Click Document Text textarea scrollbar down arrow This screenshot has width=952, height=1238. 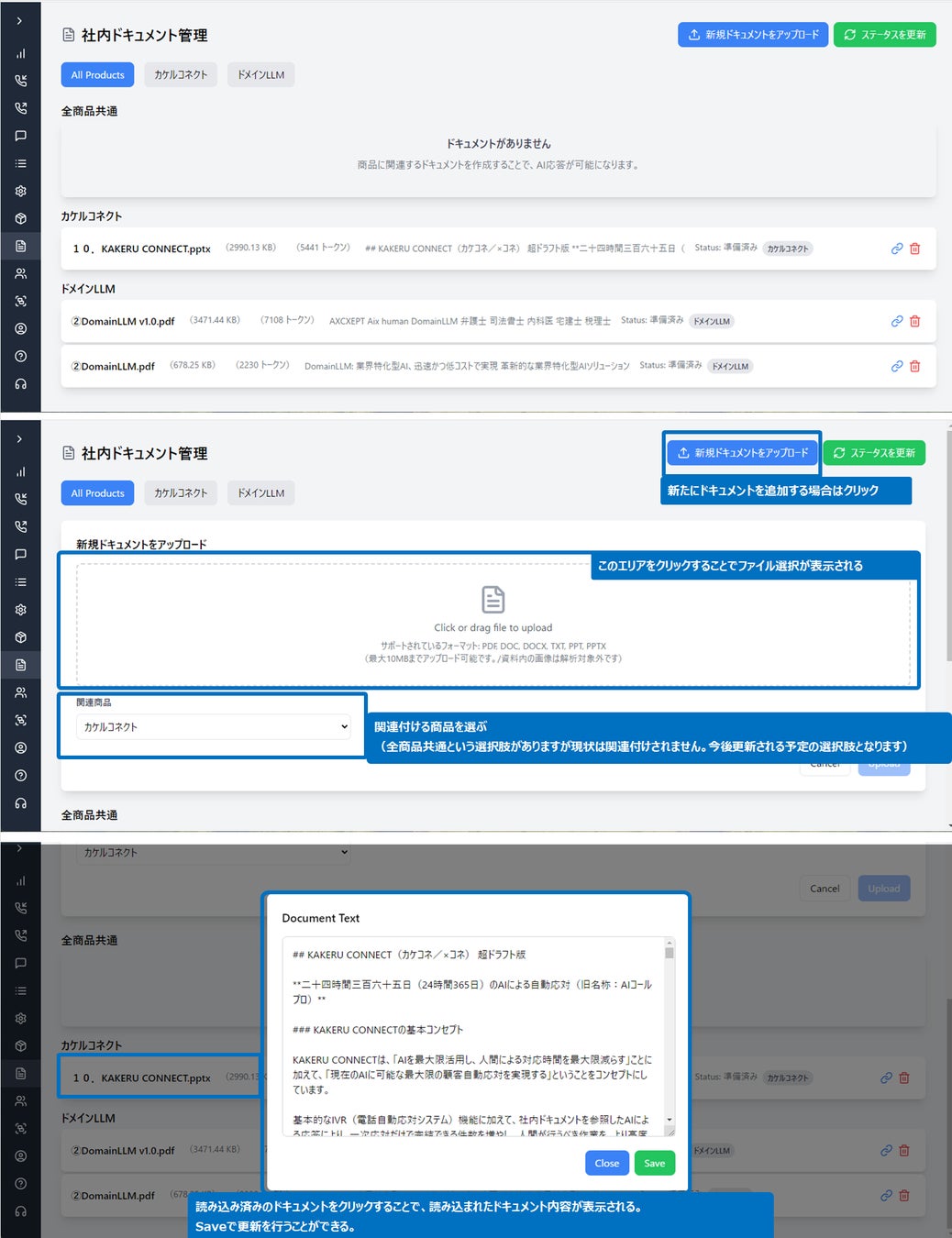click(670, 1120)
